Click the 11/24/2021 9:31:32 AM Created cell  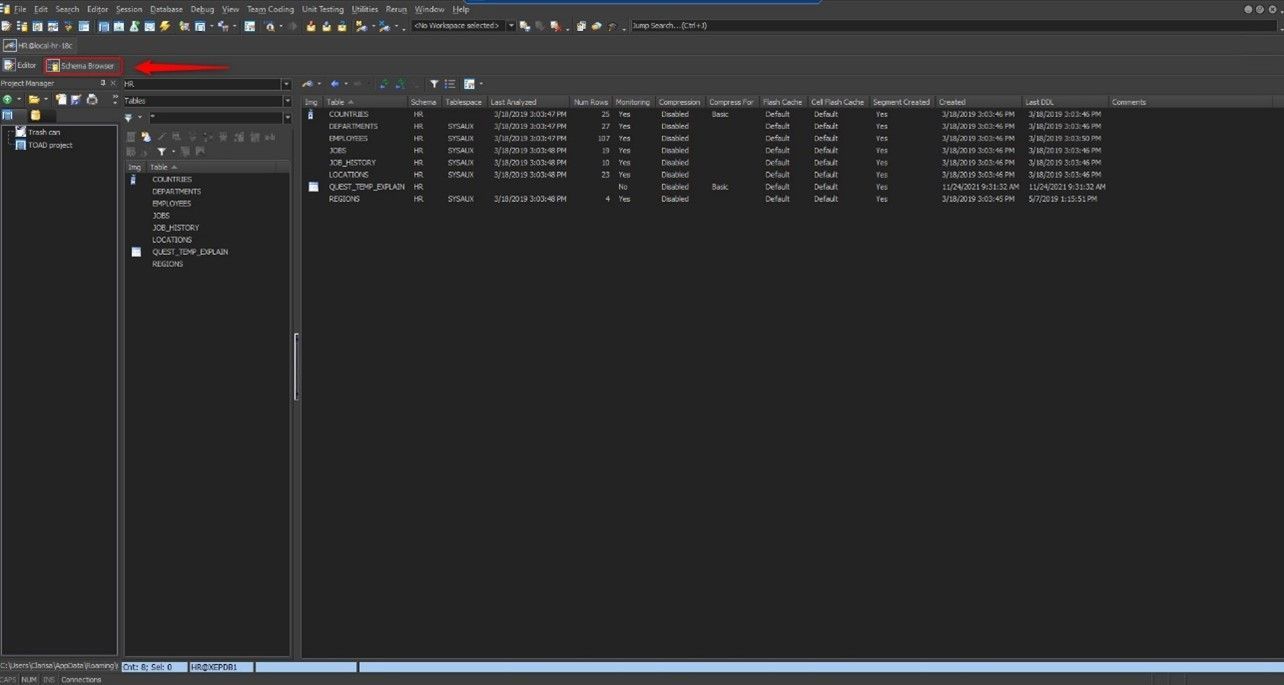[980, 187]
